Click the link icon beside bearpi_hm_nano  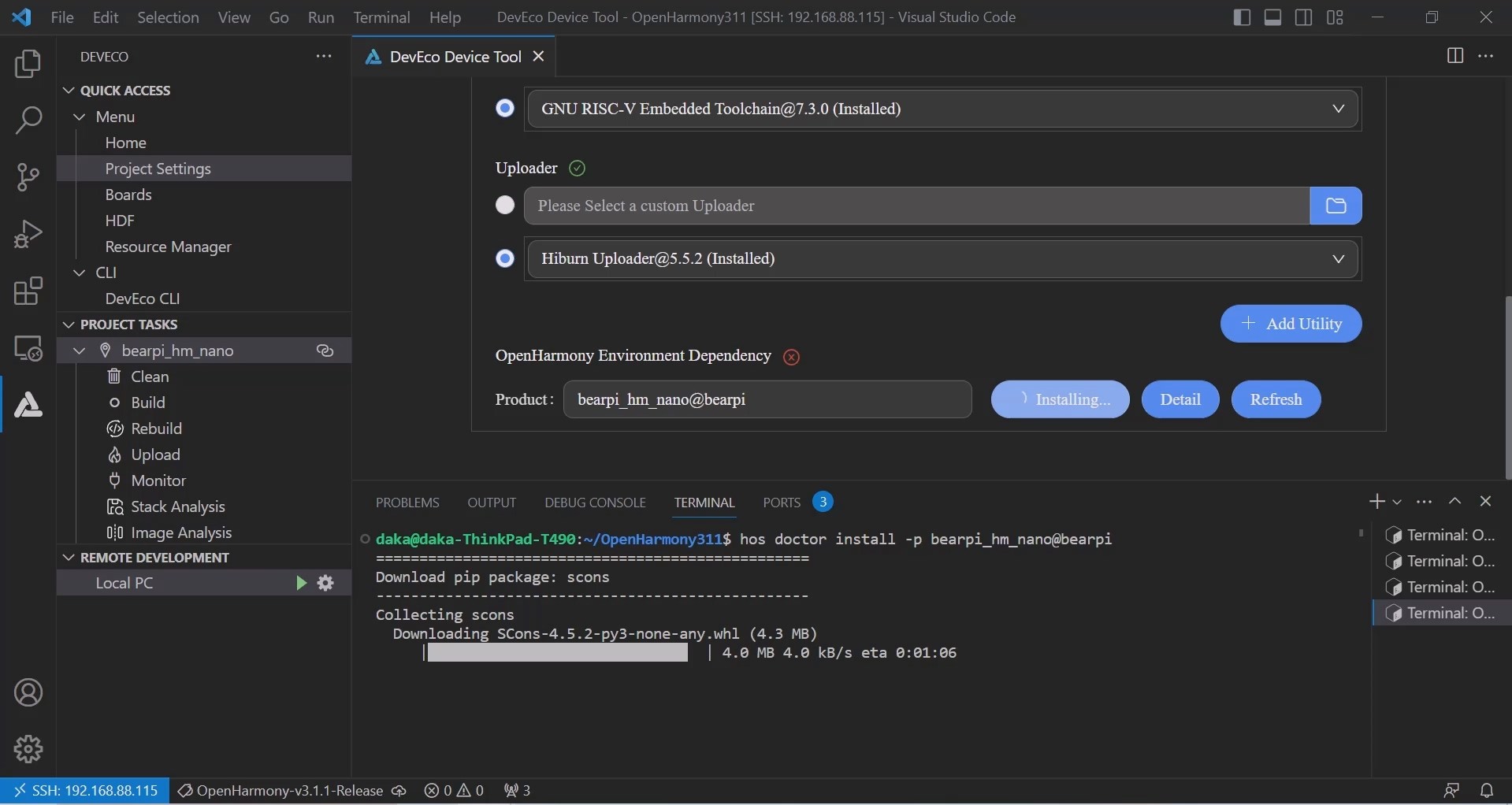(325, 351)
